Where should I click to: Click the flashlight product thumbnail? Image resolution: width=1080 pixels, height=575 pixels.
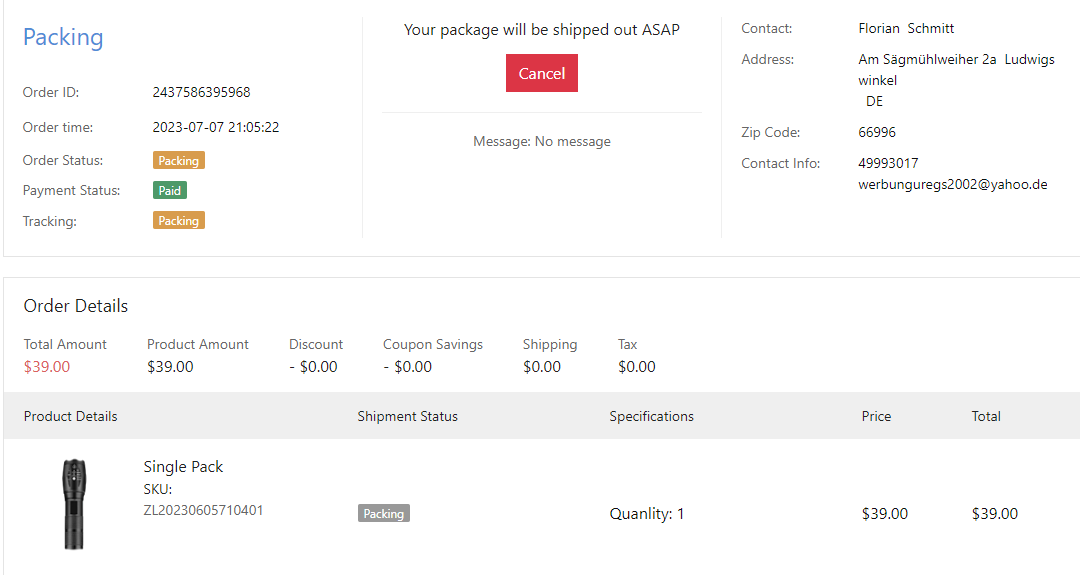71,504
